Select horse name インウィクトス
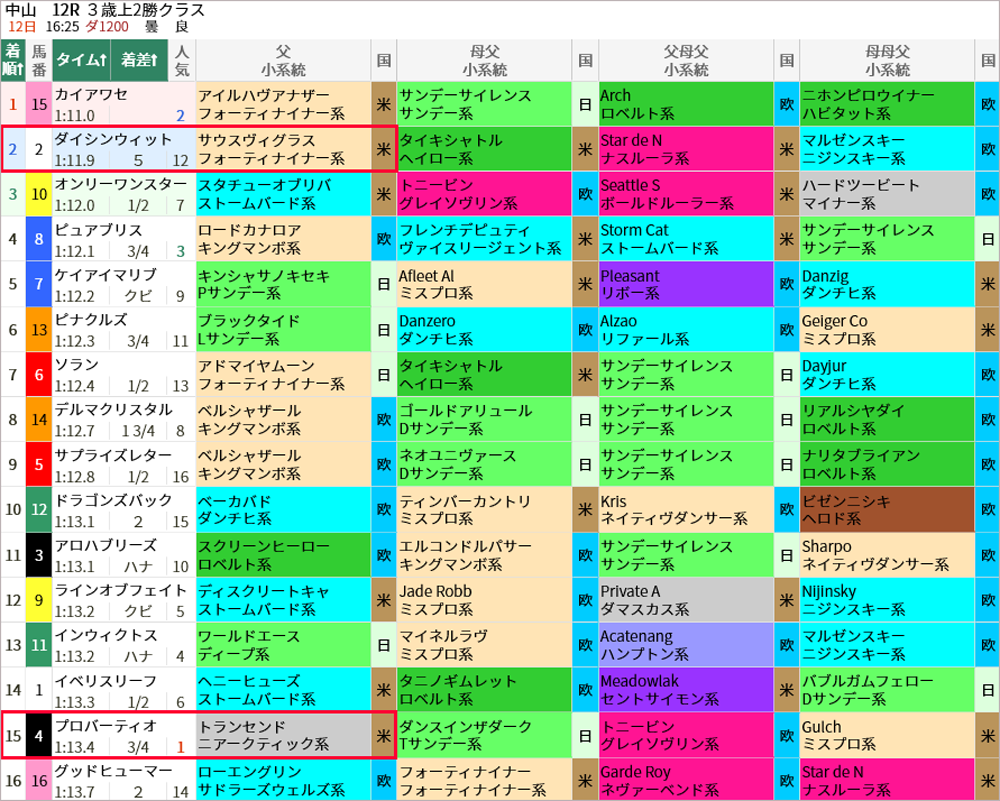The image size is (1000, 801). (x=106, y=636)
